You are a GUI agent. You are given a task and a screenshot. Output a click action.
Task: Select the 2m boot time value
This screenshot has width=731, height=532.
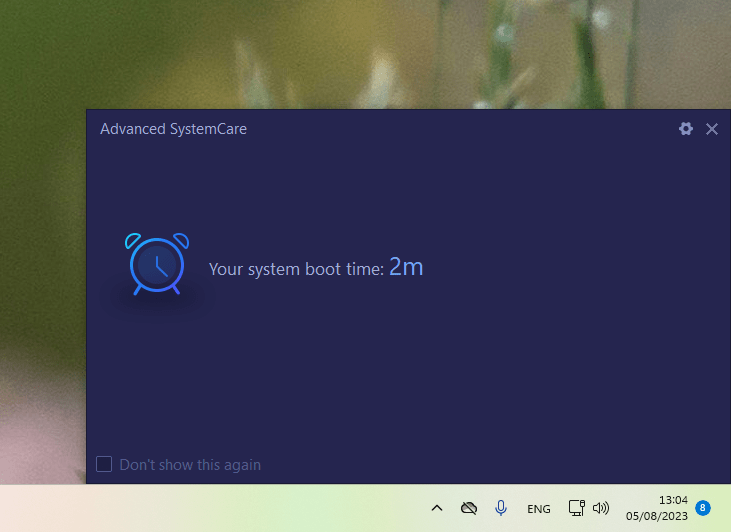click(x=406, y=267)
